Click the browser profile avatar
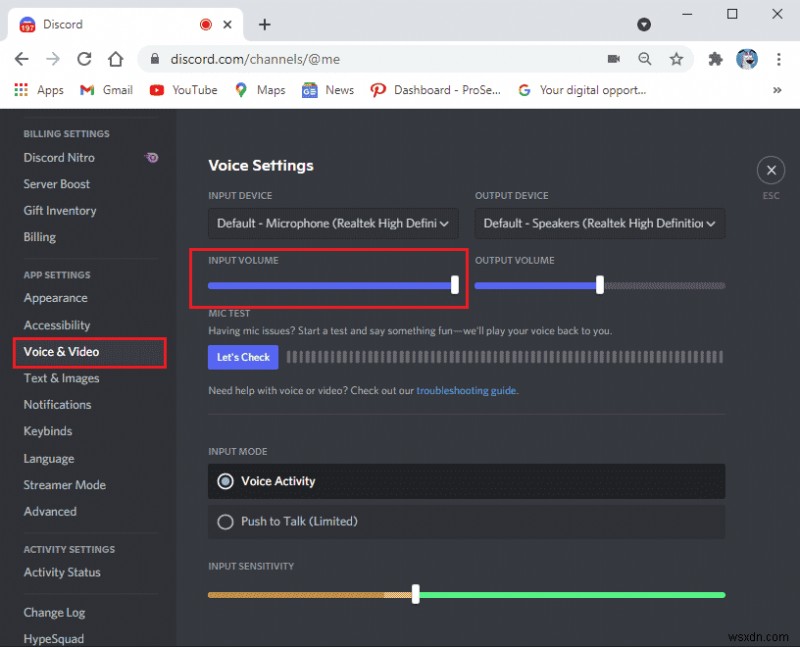This screenshot has width=800, height=647. (747, 59)
